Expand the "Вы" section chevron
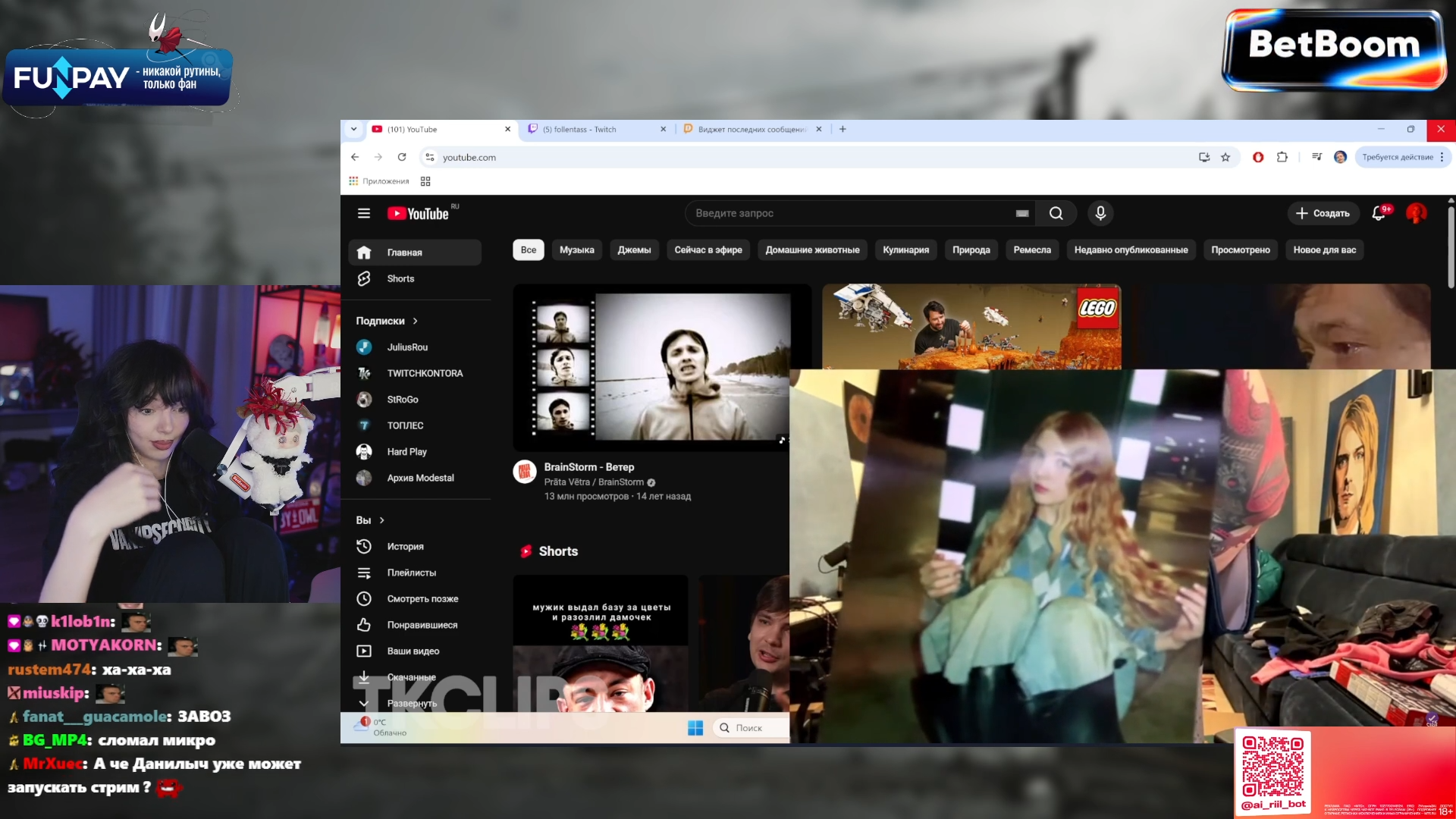Viewport: 1456px width, 819px height. click(382, 521)
